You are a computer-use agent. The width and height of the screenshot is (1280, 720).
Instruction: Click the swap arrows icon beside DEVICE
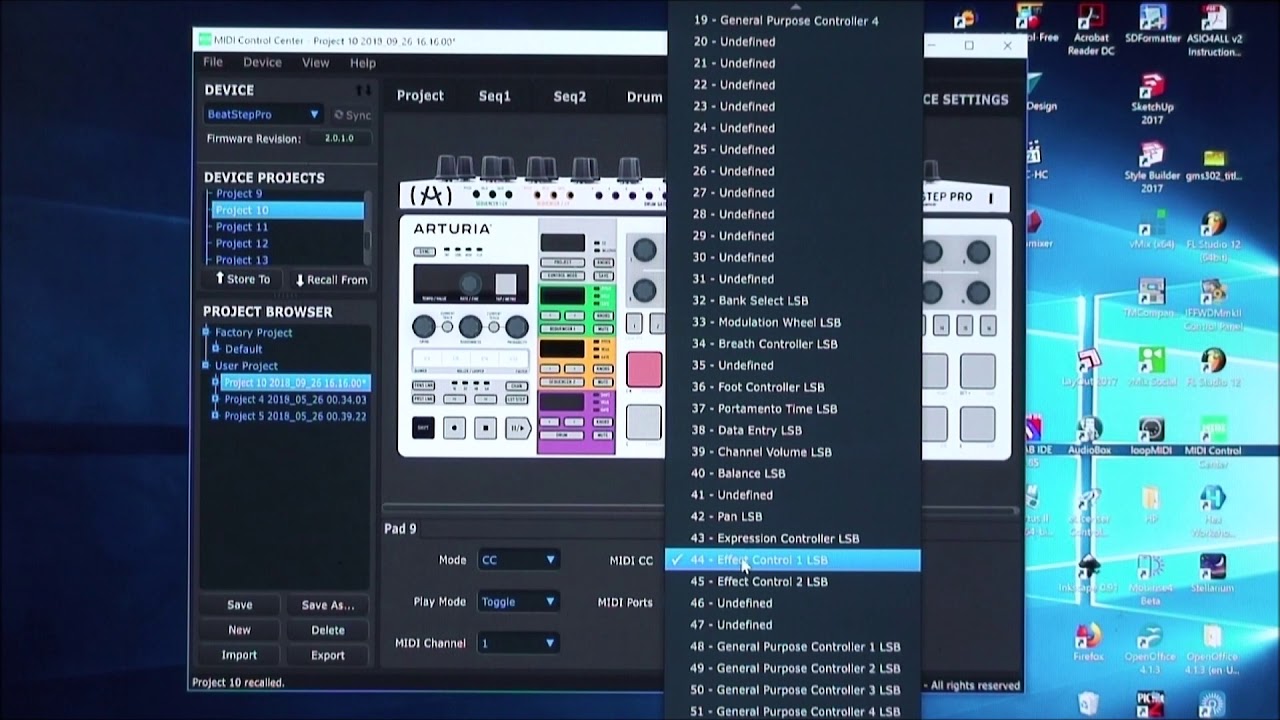[364, 90]
